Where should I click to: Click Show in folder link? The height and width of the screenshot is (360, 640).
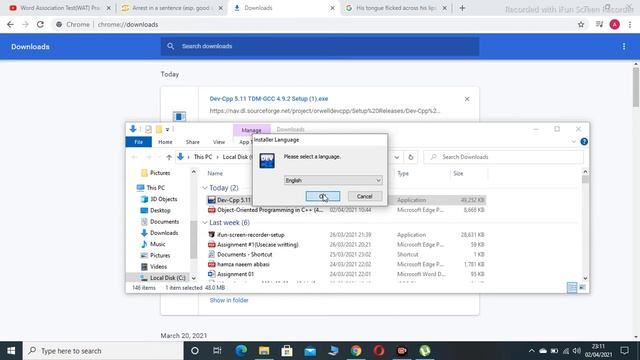tap(229, 300)
